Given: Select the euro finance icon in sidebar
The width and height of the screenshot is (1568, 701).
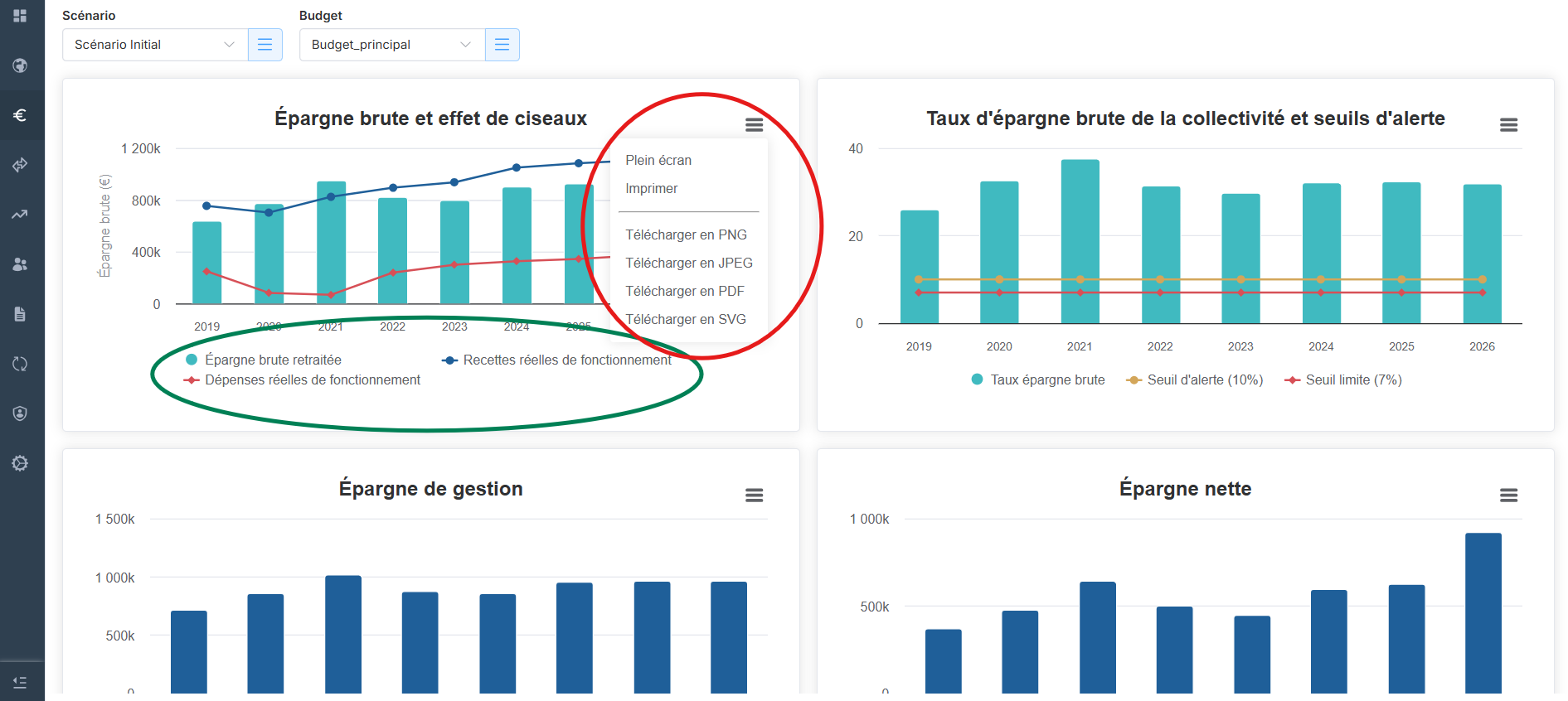Looking at the screenshot, I should click(x=20, y=115).
